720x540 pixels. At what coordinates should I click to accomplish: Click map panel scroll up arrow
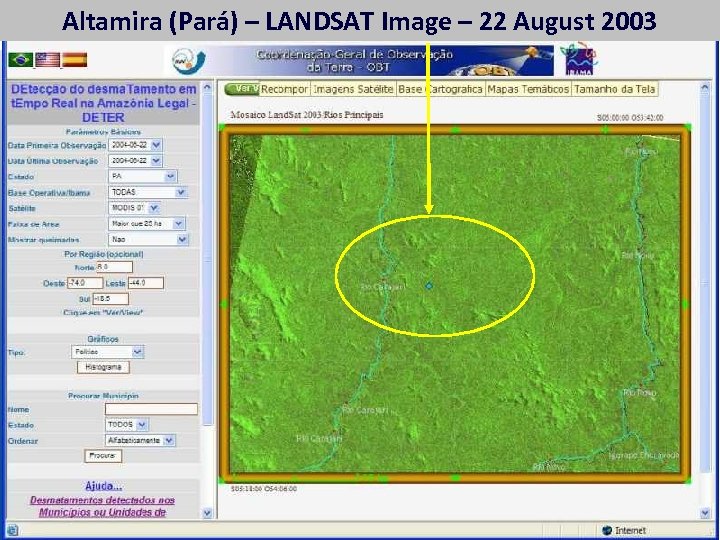pyautogui.click(x=705, y=87)
